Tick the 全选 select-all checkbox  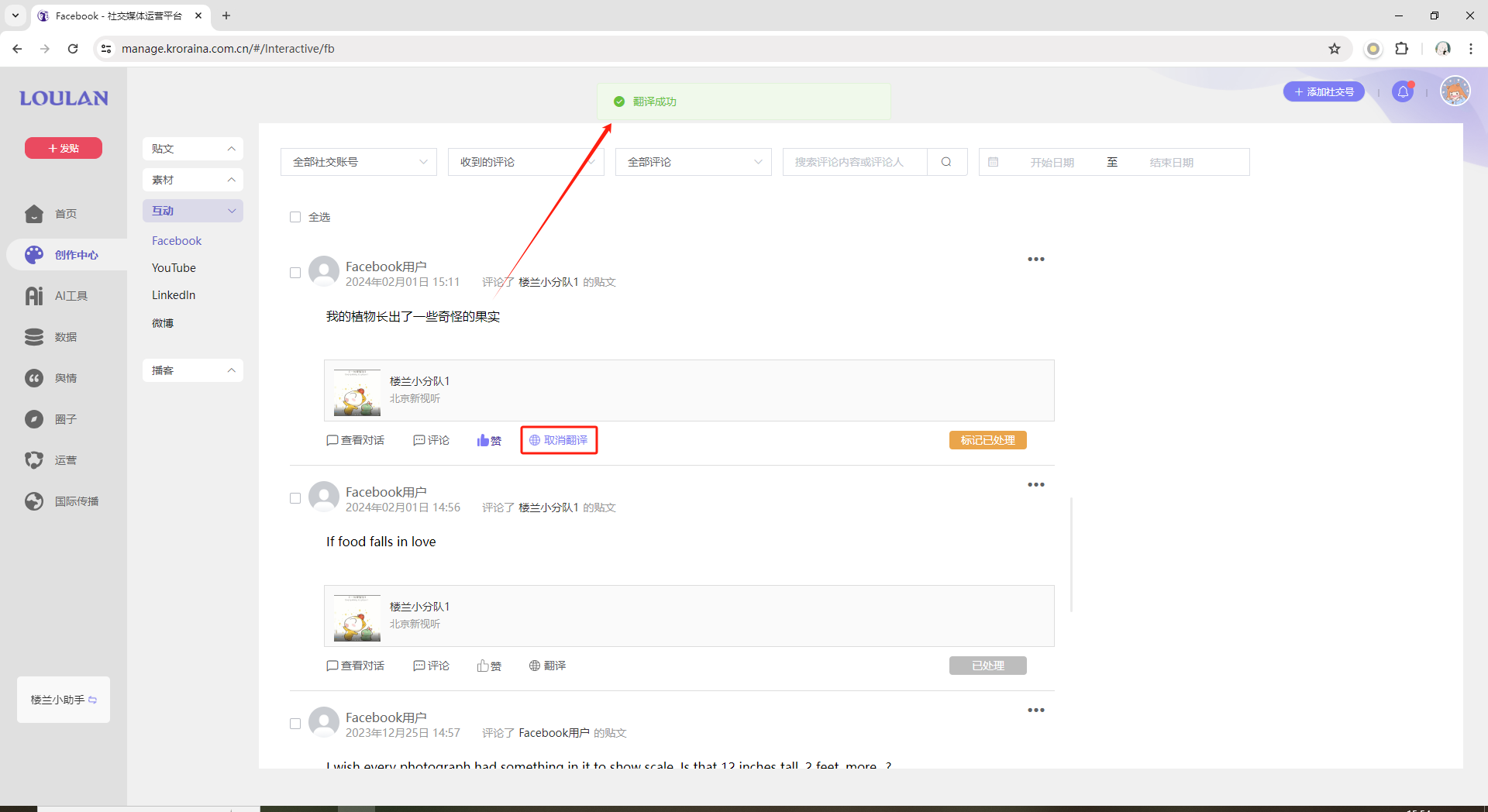(295, 217)
